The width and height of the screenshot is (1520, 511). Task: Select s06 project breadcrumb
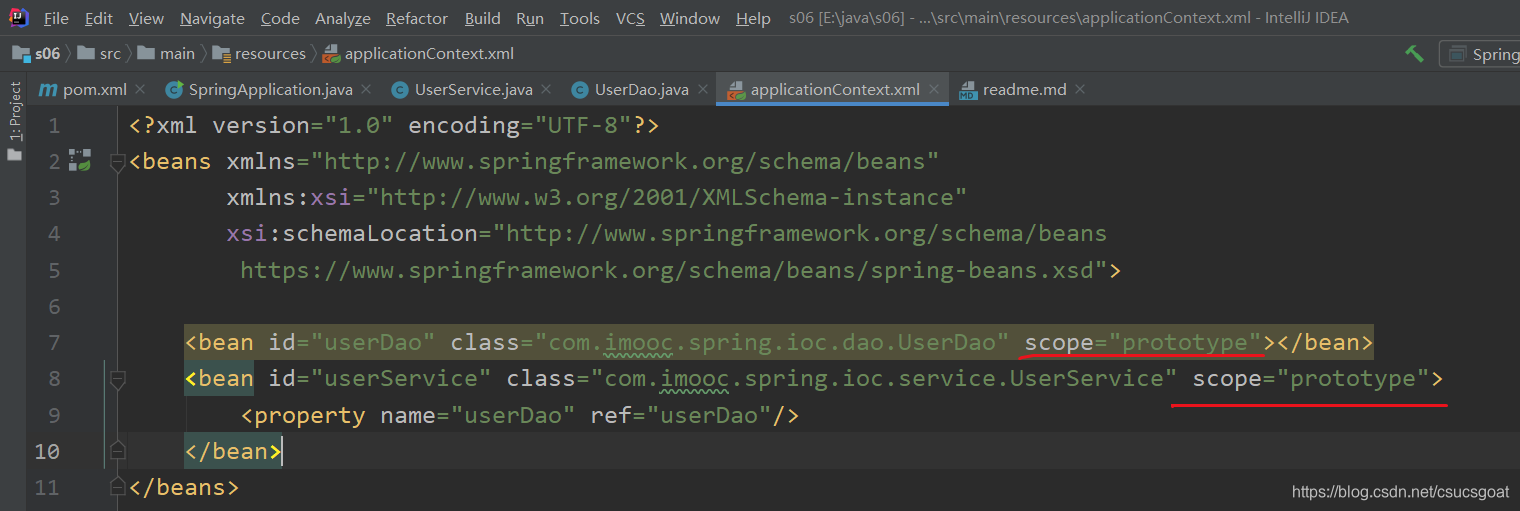[36, 53]
